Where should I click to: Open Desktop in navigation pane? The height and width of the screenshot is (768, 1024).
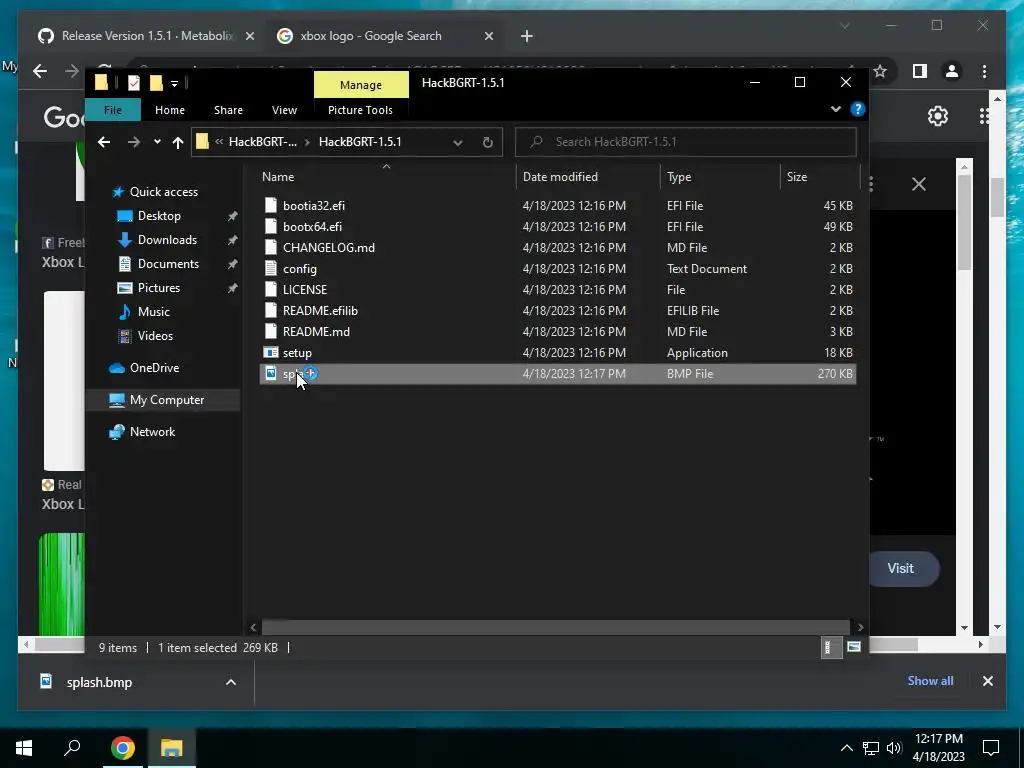pos(159,216)
